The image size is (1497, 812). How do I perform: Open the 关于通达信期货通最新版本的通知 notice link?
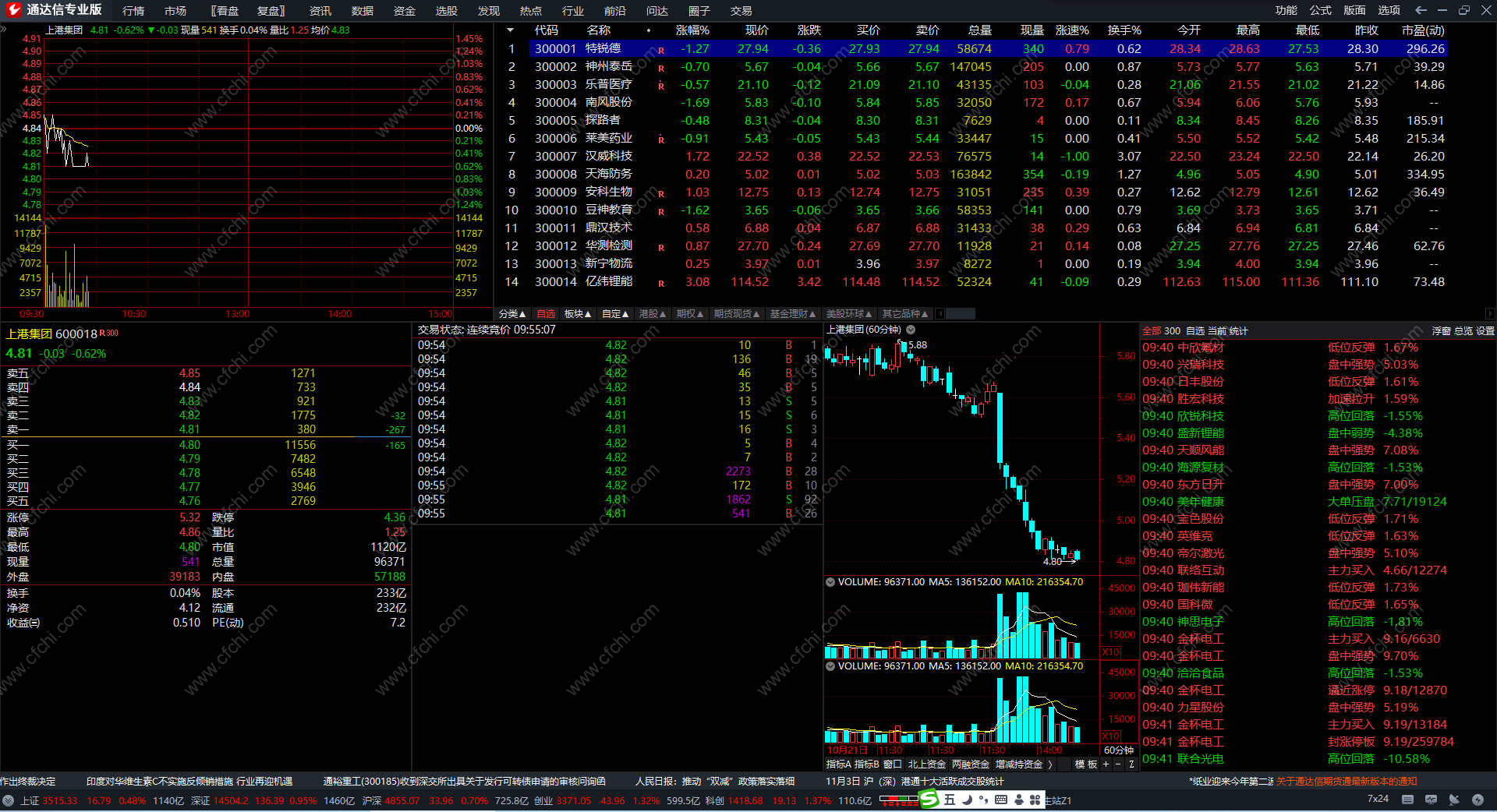(x=1347, y=781)
